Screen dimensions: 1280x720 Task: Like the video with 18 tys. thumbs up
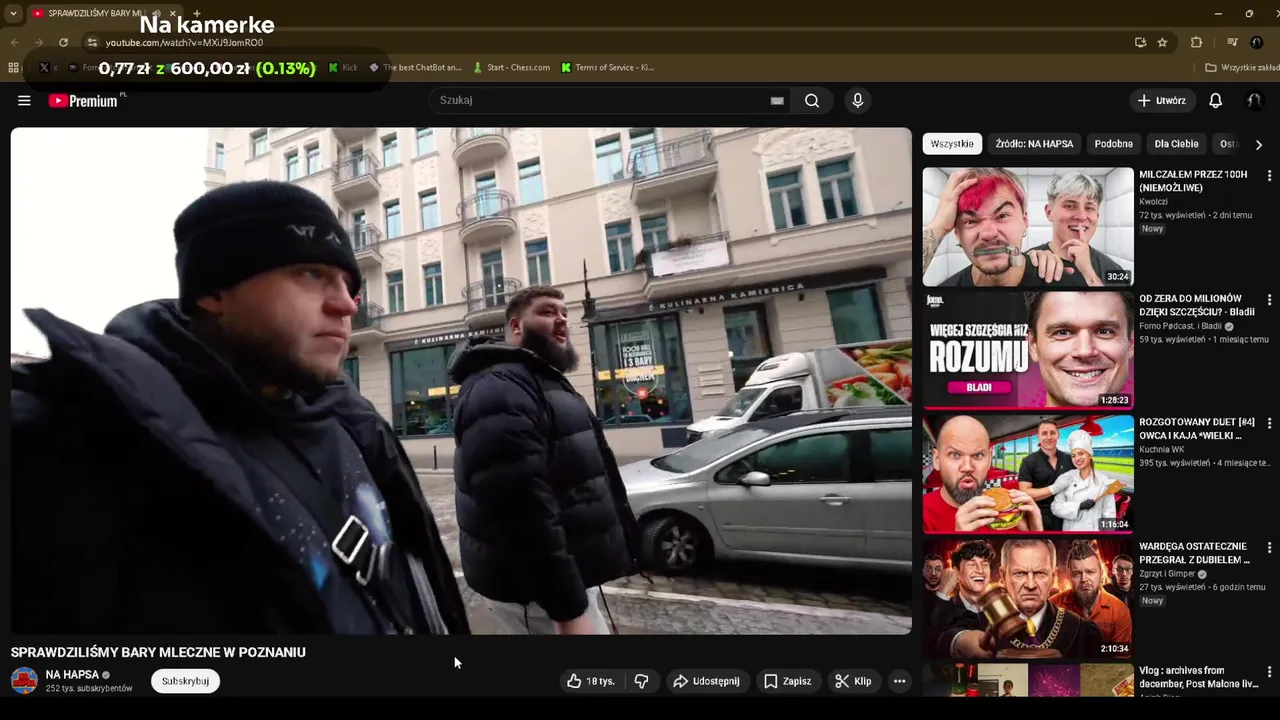590,681
